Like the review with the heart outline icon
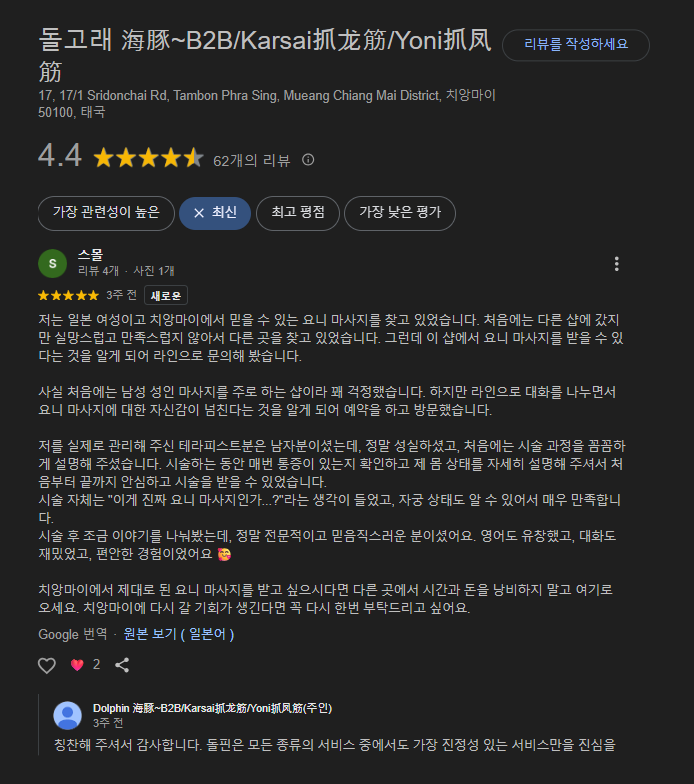The height and width of the screenshot is (784, 694). pos(47,665)
